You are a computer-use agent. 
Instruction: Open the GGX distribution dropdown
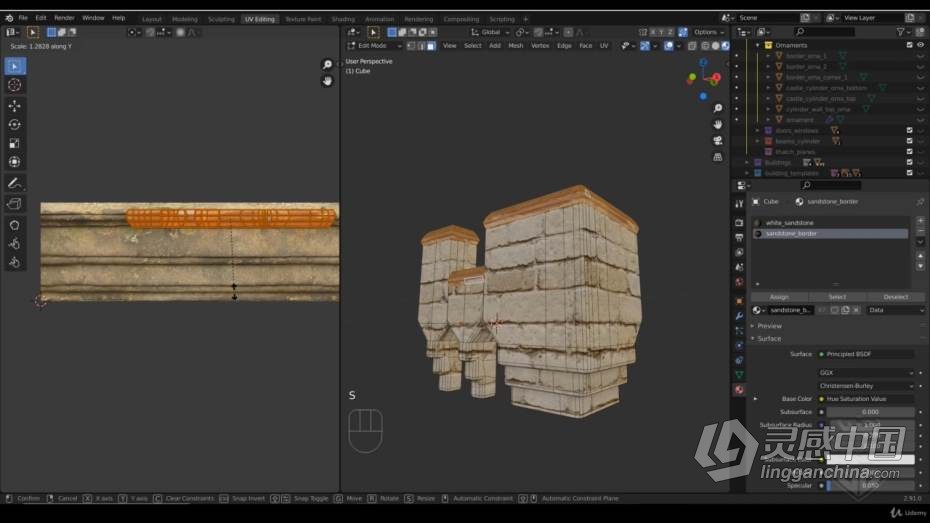[x=866, y=373]
